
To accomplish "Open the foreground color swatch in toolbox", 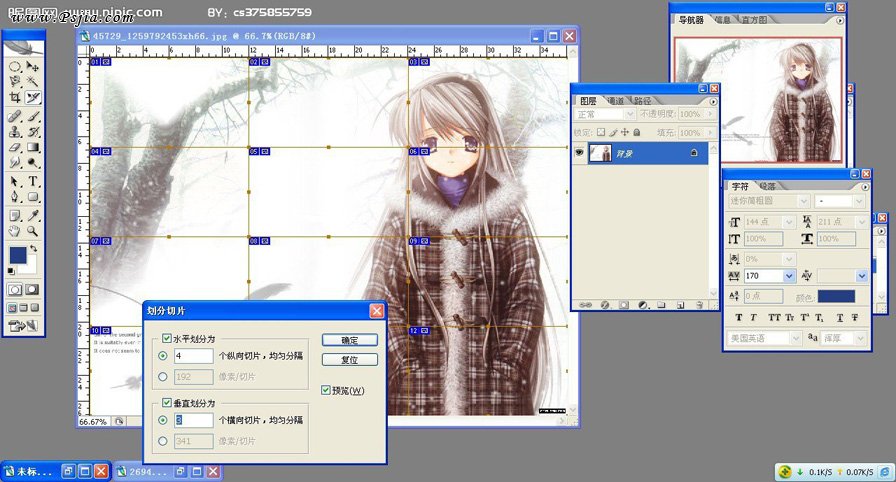I will [18, 255].
